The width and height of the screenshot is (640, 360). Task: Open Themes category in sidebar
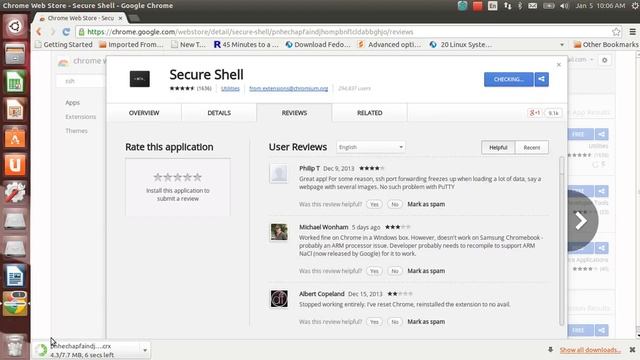click(x=76, y=131)
